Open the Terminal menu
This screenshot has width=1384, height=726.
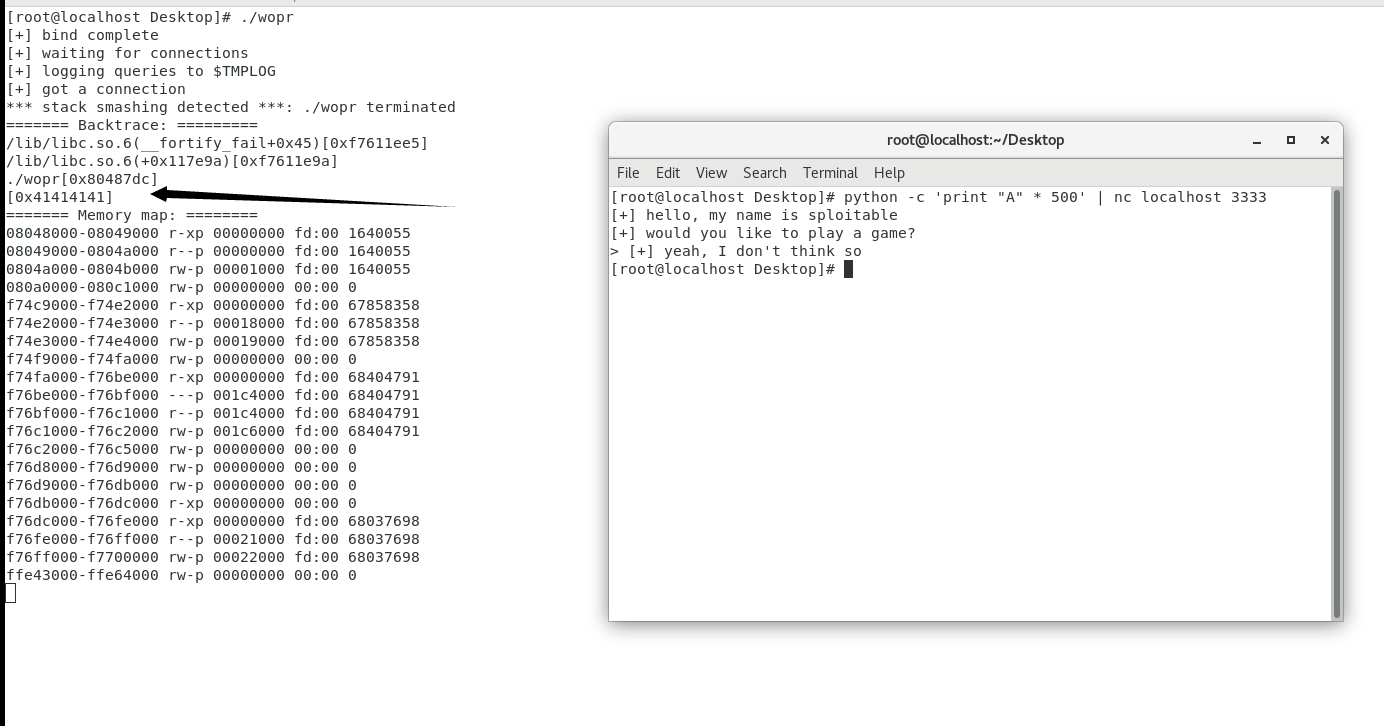click(830, 173)
